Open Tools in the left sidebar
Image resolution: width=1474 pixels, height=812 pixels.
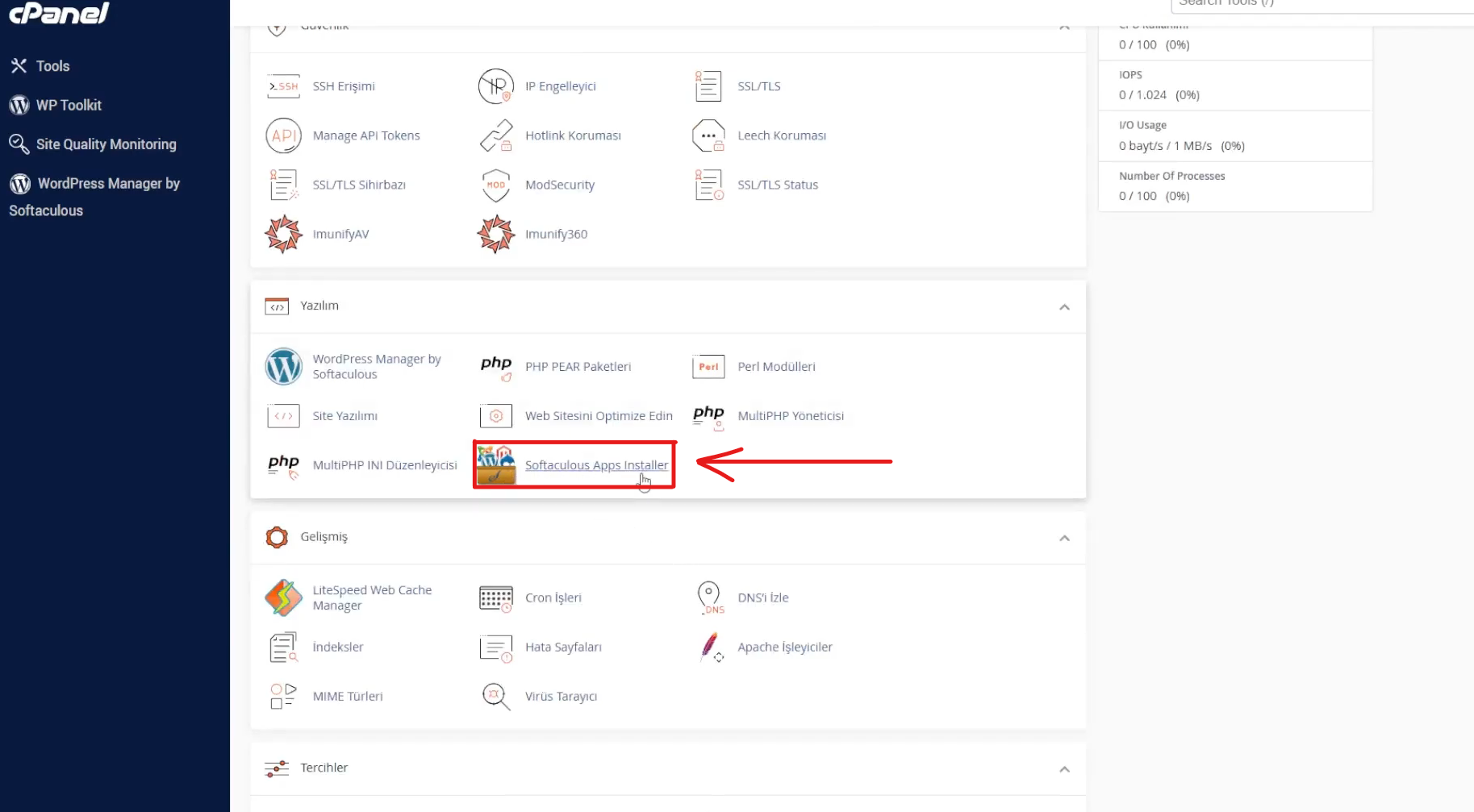coord(52,66)
